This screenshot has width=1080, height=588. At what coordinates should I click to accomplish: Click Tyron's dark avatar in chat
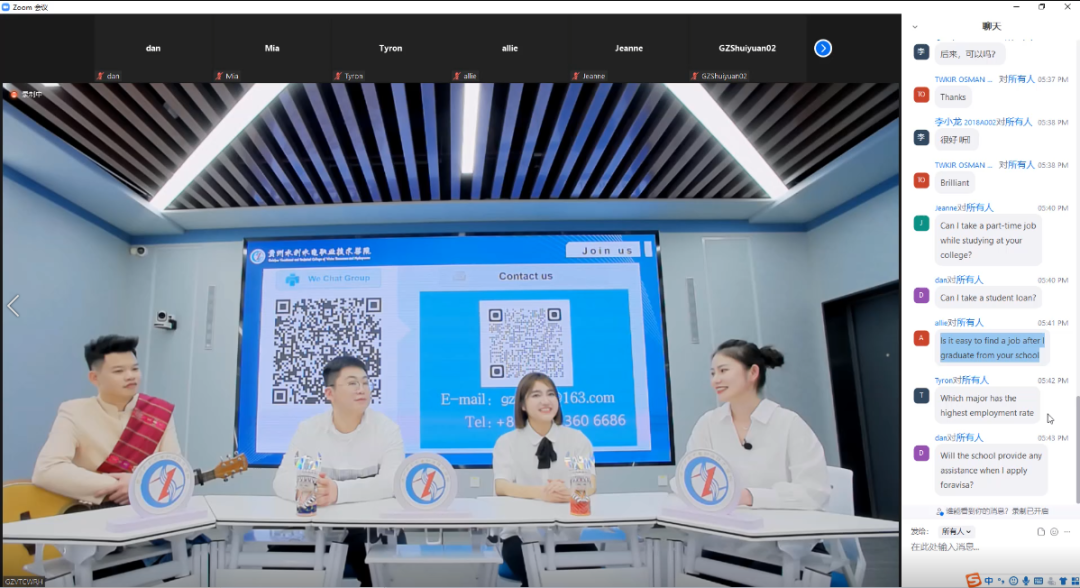pyautogui.click(x=921, y=395)
